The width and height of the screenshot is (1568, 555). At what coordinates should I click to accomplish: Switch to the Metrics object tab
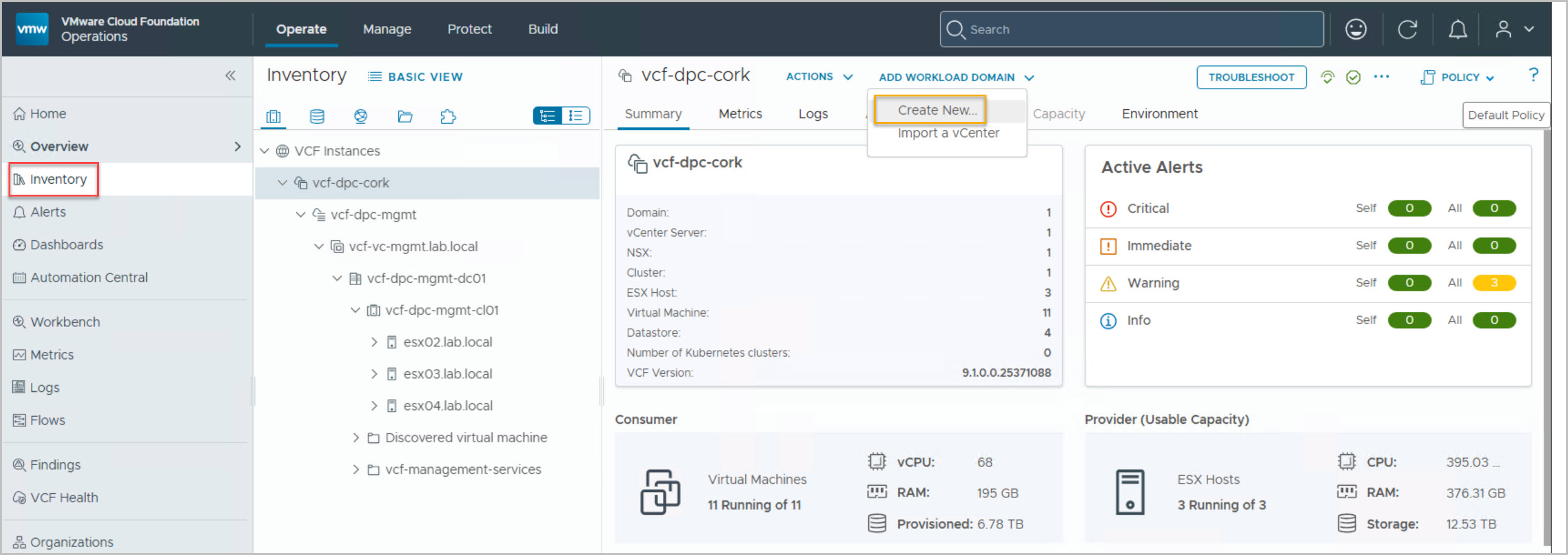click(740, 114)
